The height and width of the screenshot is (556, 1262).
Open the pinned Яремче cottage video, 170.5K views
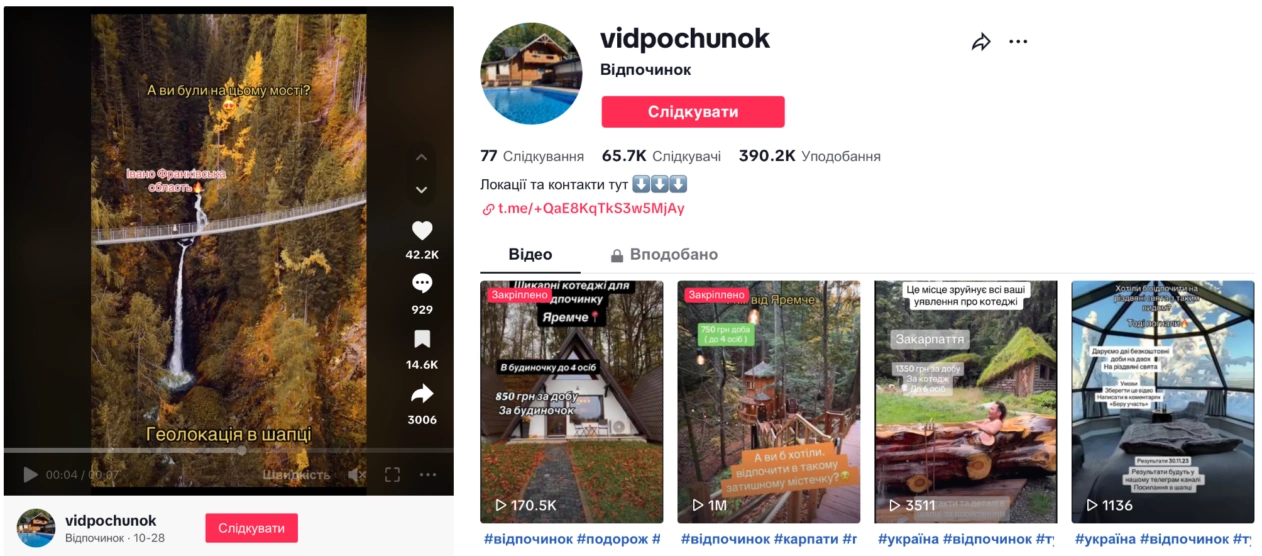point(571,402)
